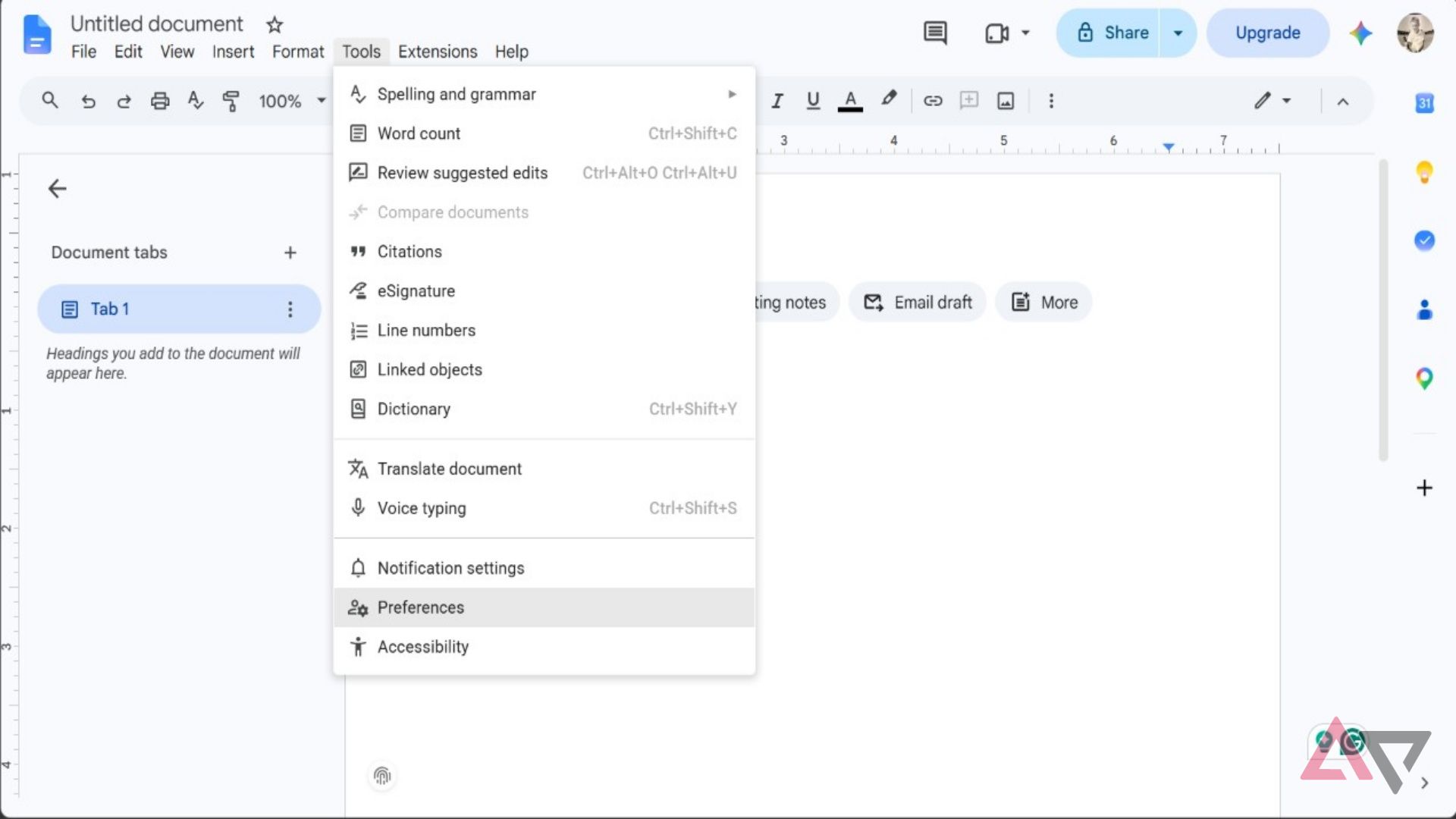
Task: Select the paint format tool
Action: tap(231, 101)
